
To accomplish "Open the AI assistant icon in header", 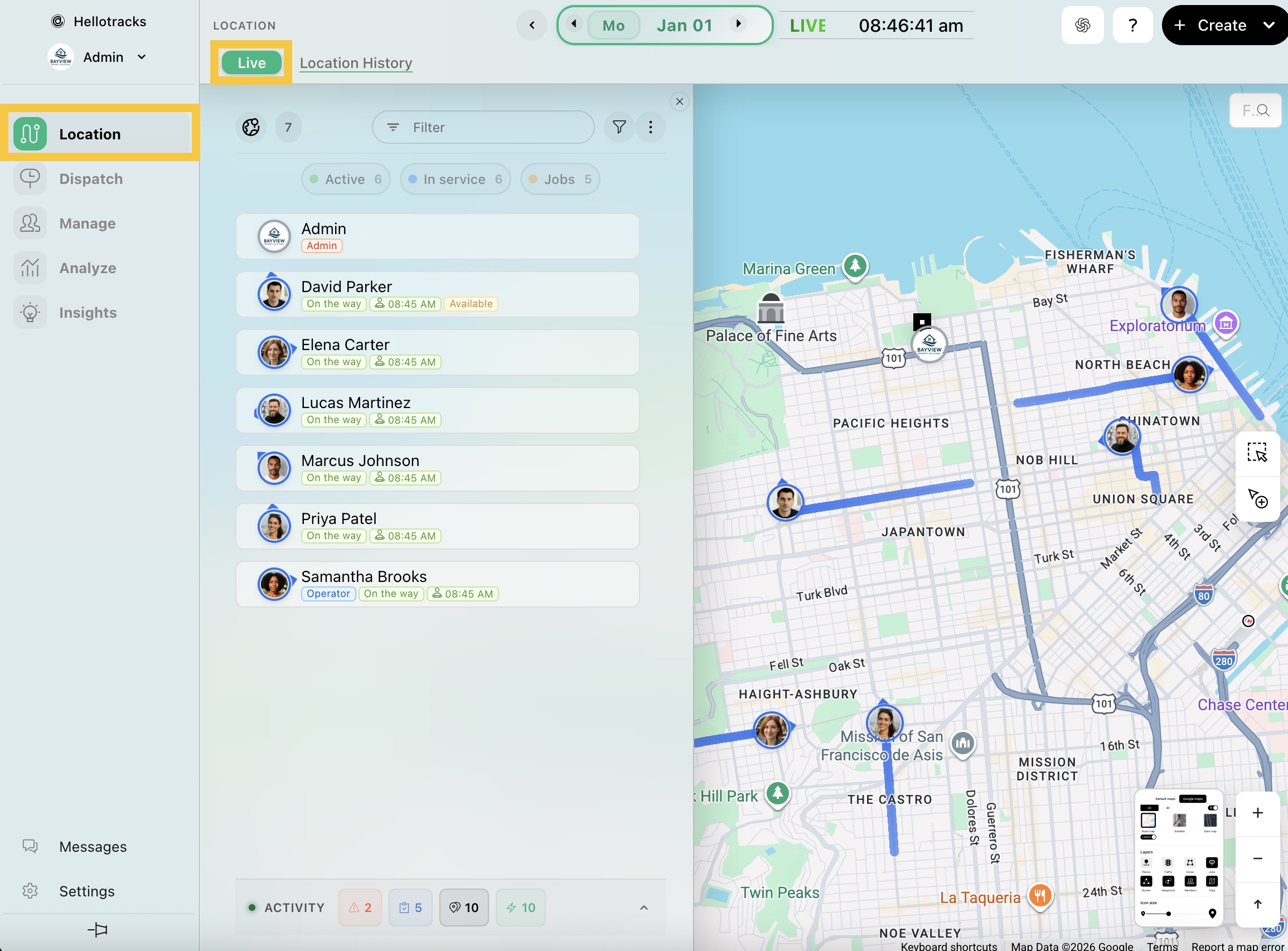I will pos(1082,25).
